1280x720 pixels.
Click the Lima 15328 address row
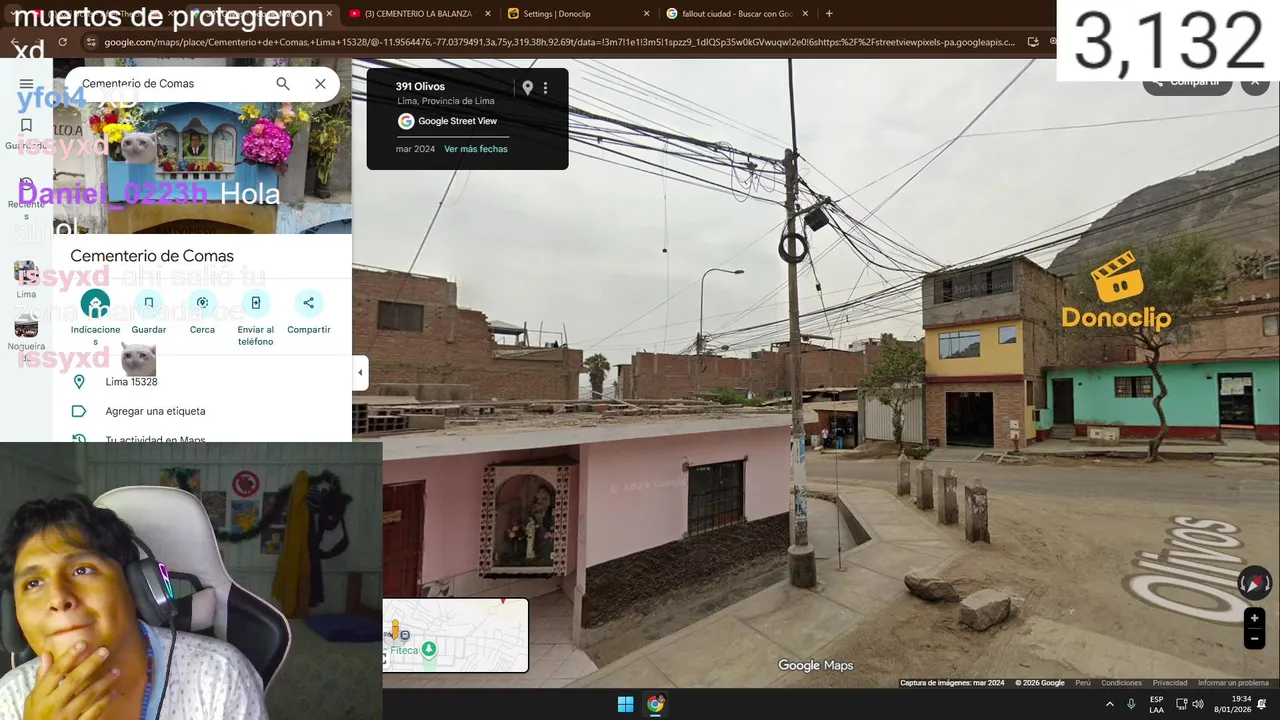tap(202, 382)
